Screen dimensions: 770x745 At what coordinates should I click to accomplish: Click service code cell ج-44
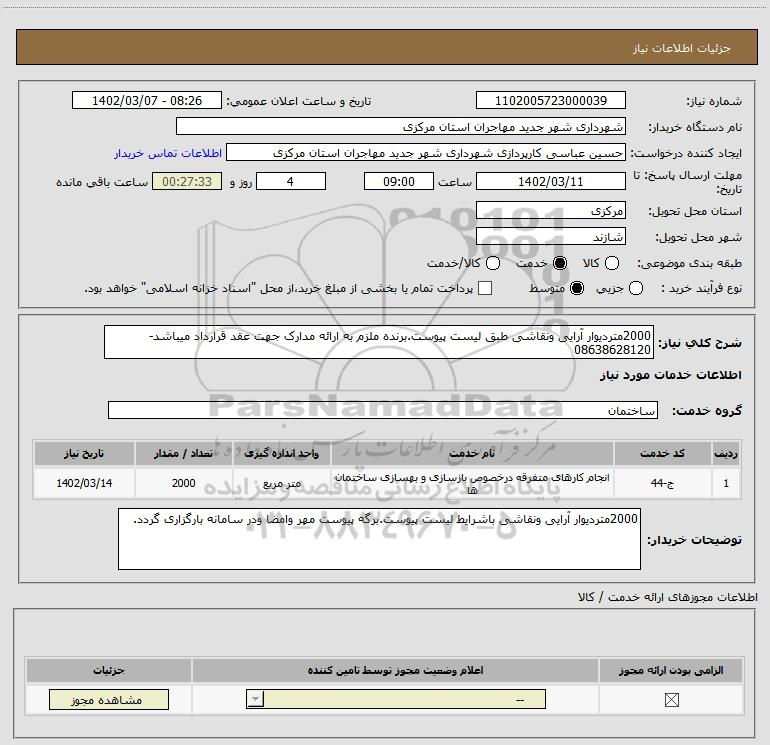(662, 483)
